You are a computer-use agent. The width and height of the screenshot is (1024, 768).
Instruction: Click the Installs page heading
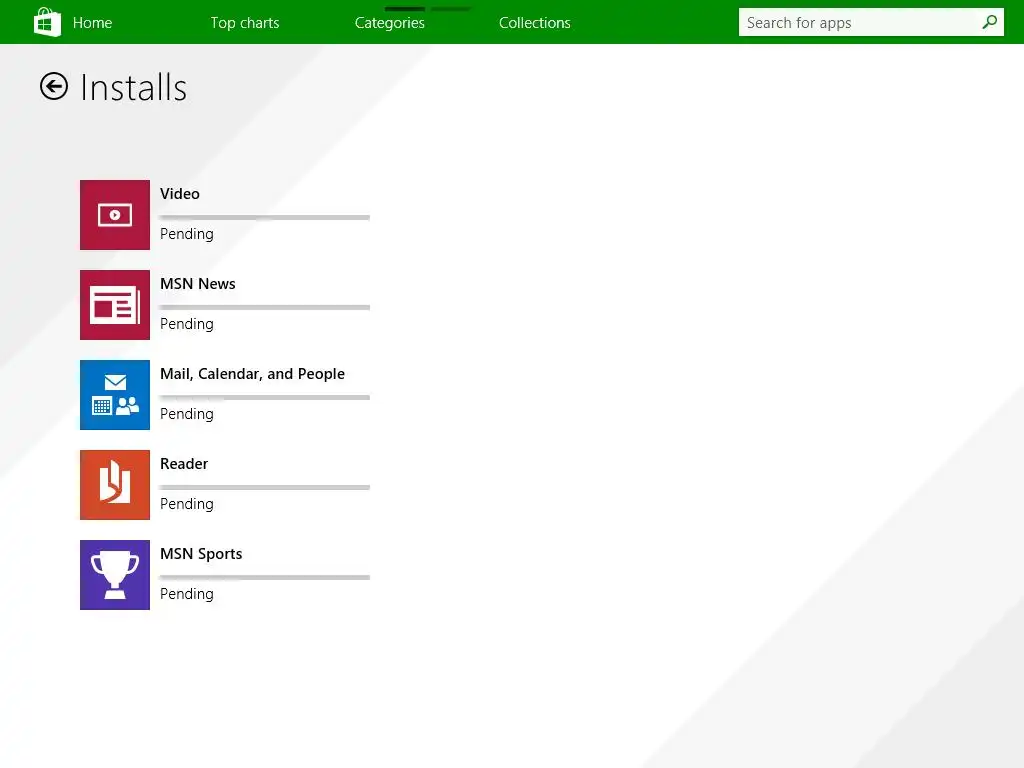pyautogui.click(x=134, y=88)
